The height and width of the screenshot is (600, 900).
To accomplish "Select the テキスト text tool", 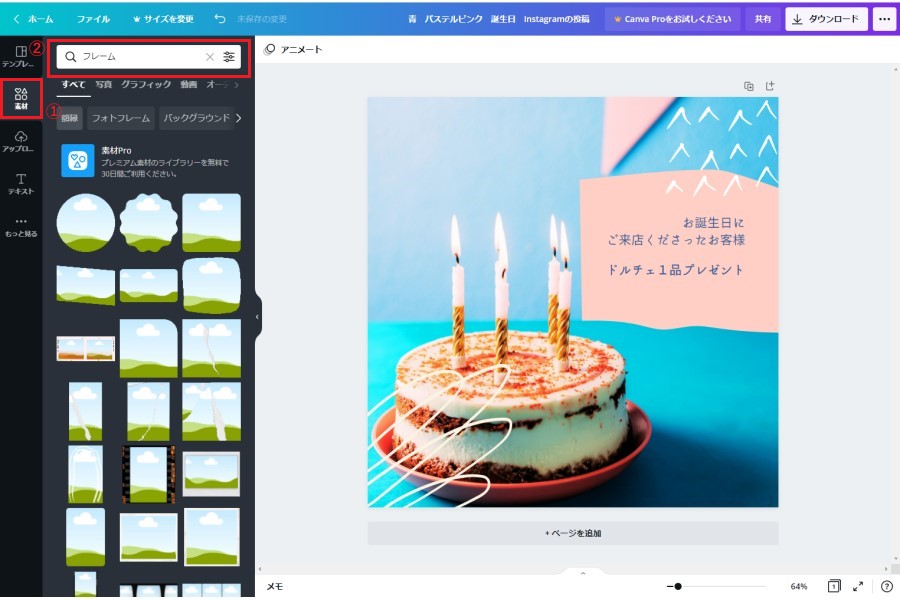I will pos(20,183).
